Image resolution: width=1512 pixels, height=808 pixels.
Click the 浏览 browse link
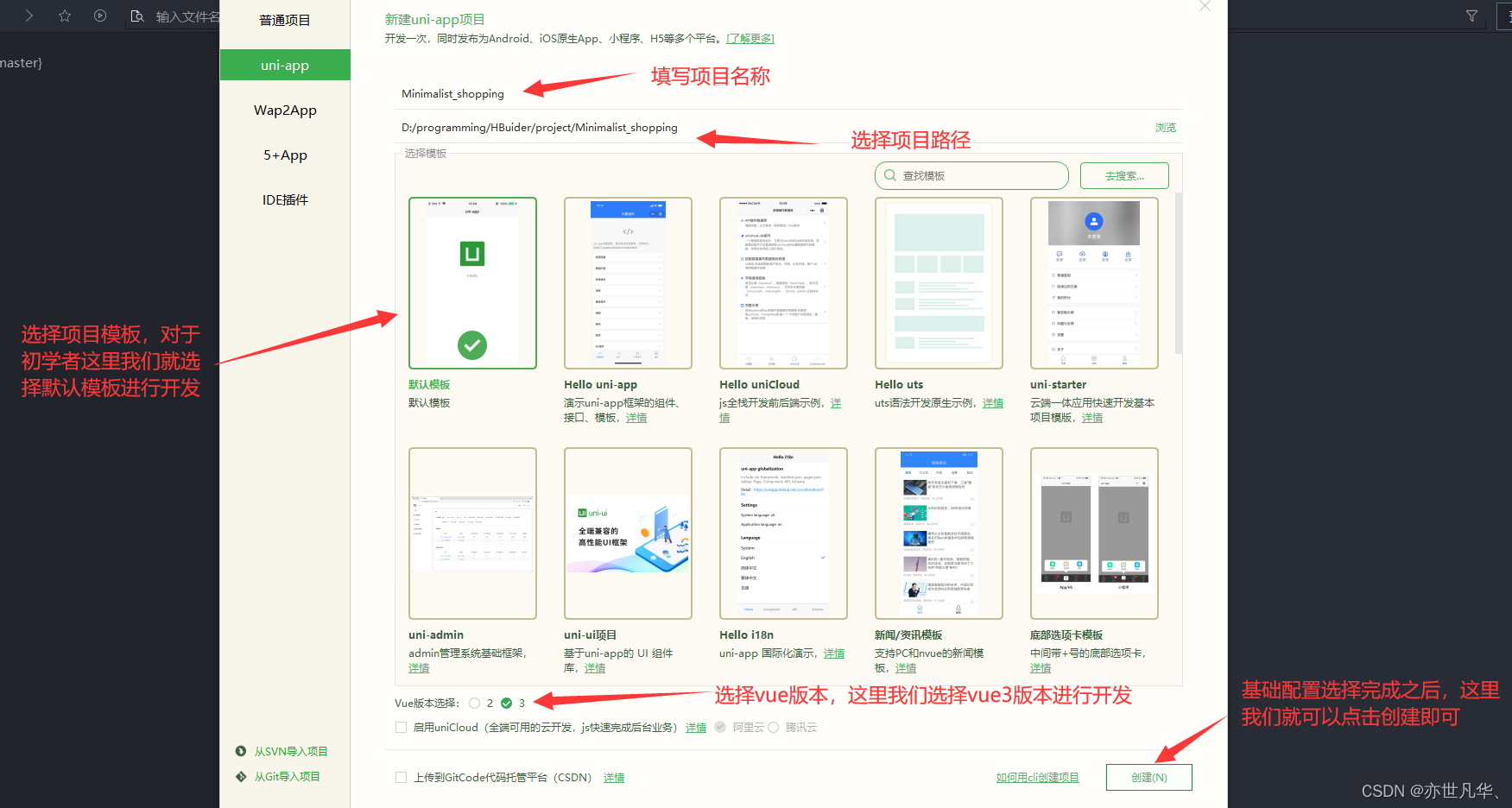pos(1166,127)
